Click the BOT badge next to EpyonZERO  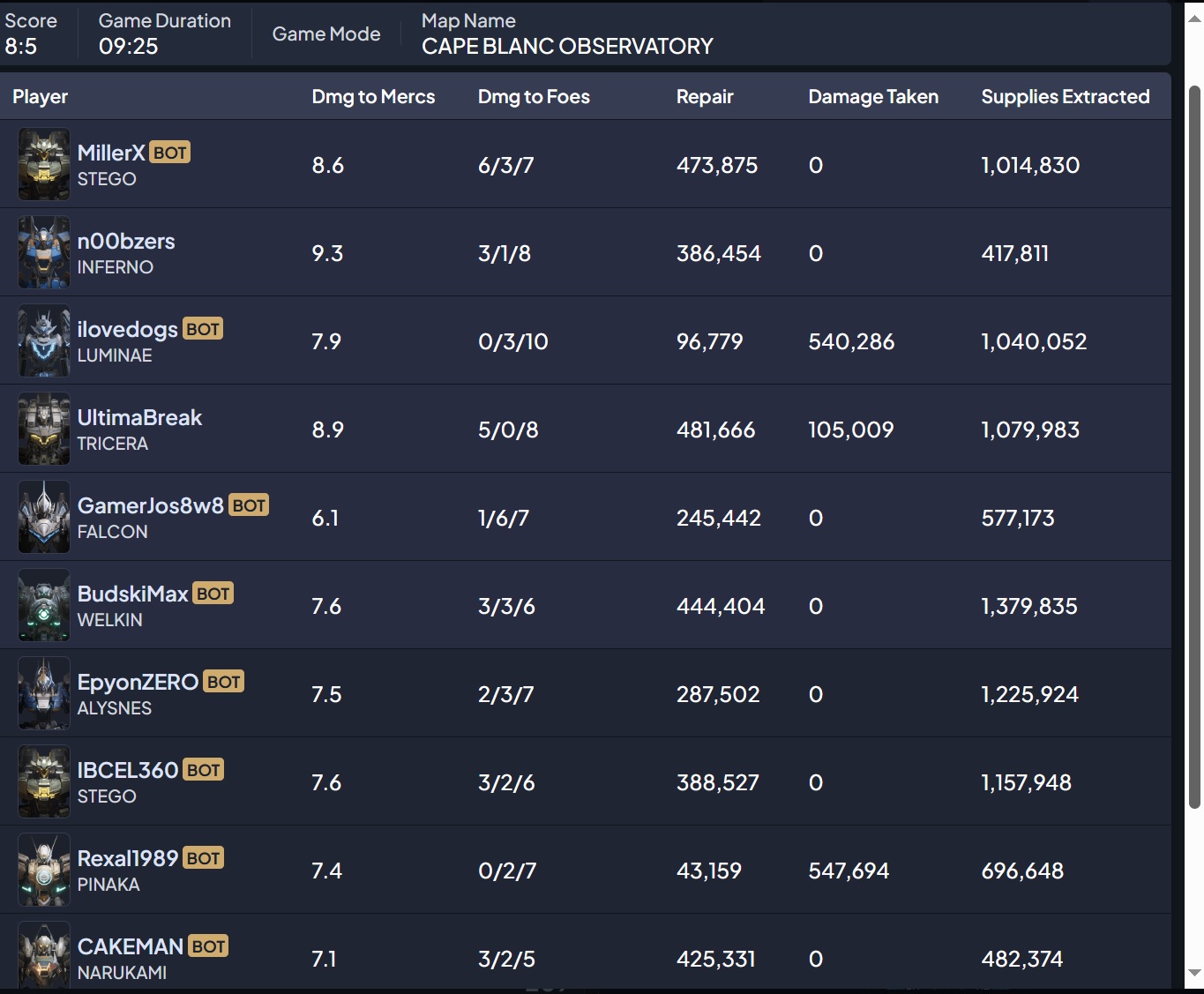click(x=224, y=682)
